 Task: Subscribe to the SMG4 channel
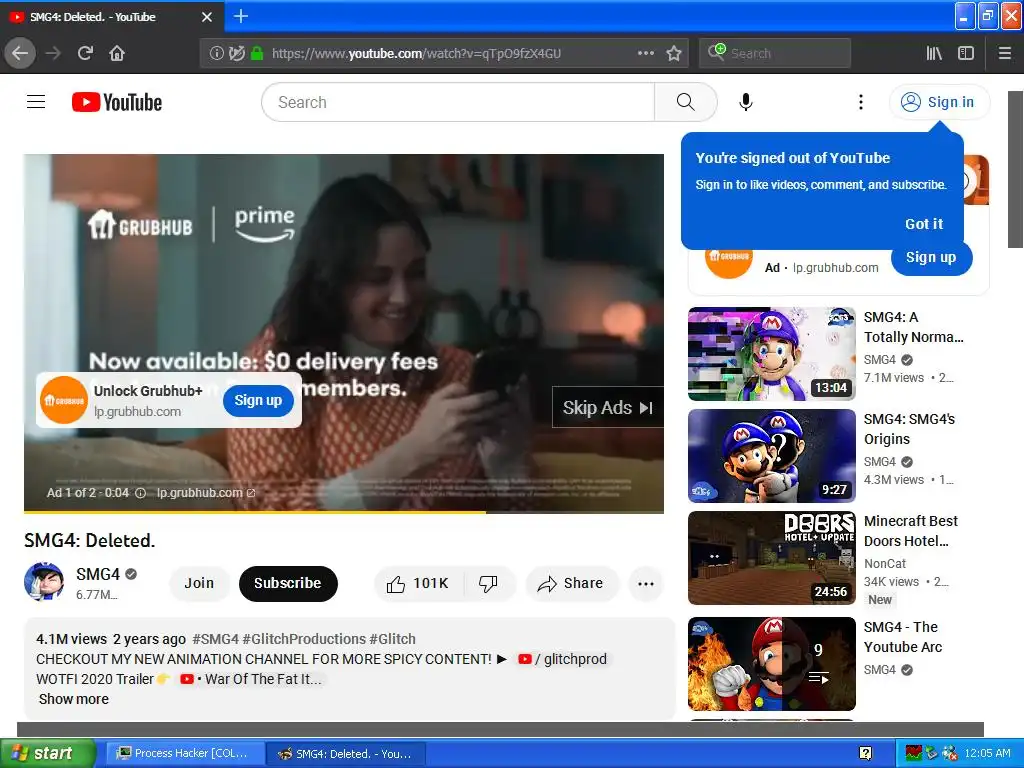pos(288,583)
